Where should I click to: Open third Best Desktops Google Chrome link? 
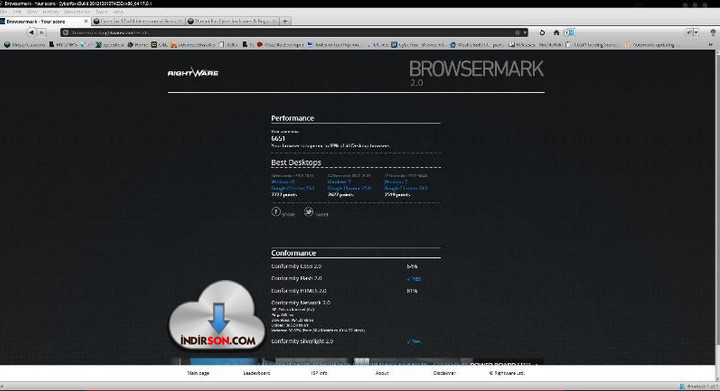[405, 188]
